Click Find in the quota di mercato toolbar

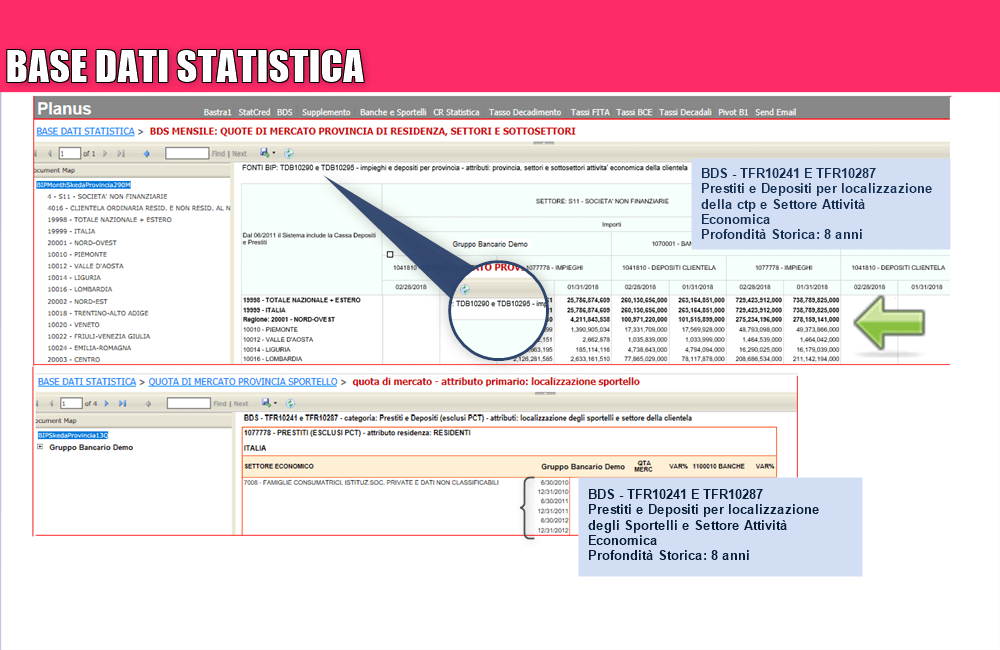click(220, 404)
